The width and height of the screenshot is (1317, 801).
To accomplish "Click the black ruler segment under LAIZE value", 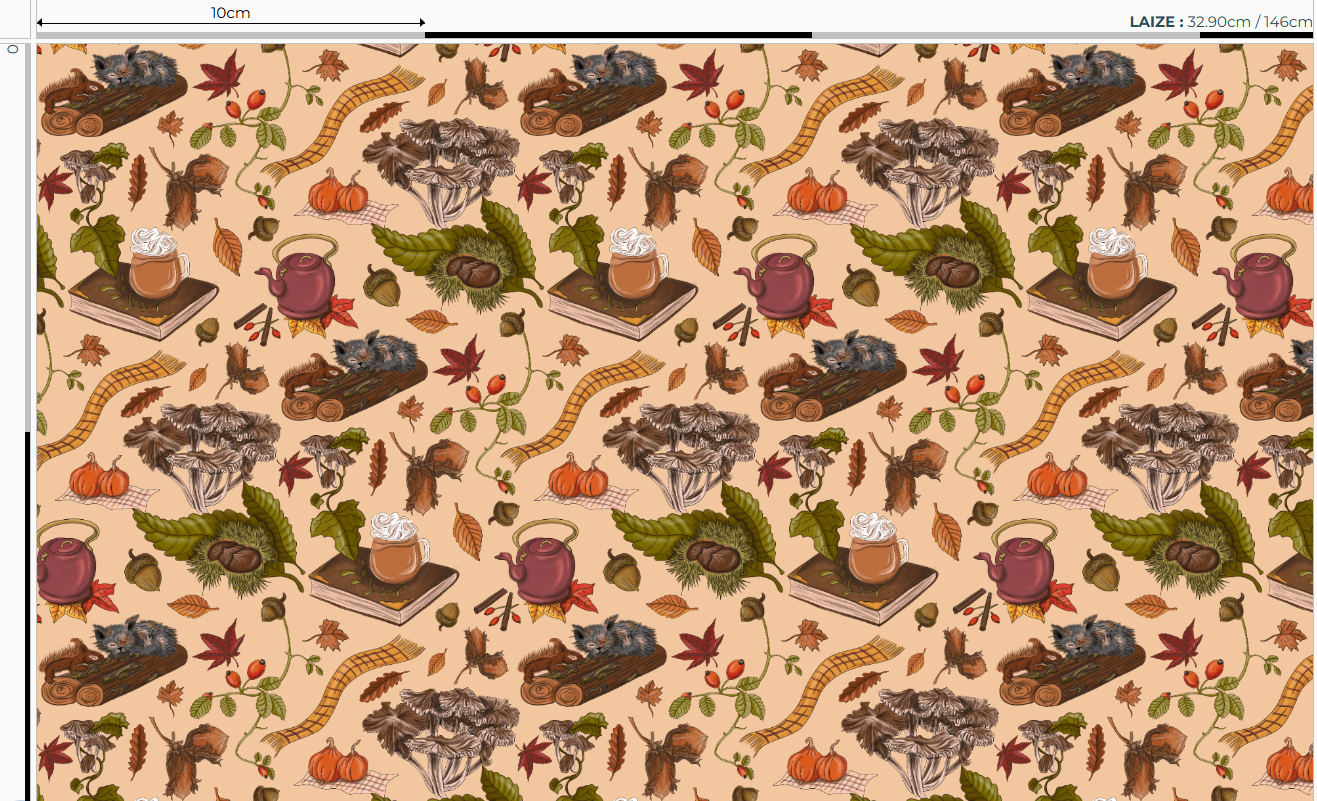I will click(x=1256, y=35).
